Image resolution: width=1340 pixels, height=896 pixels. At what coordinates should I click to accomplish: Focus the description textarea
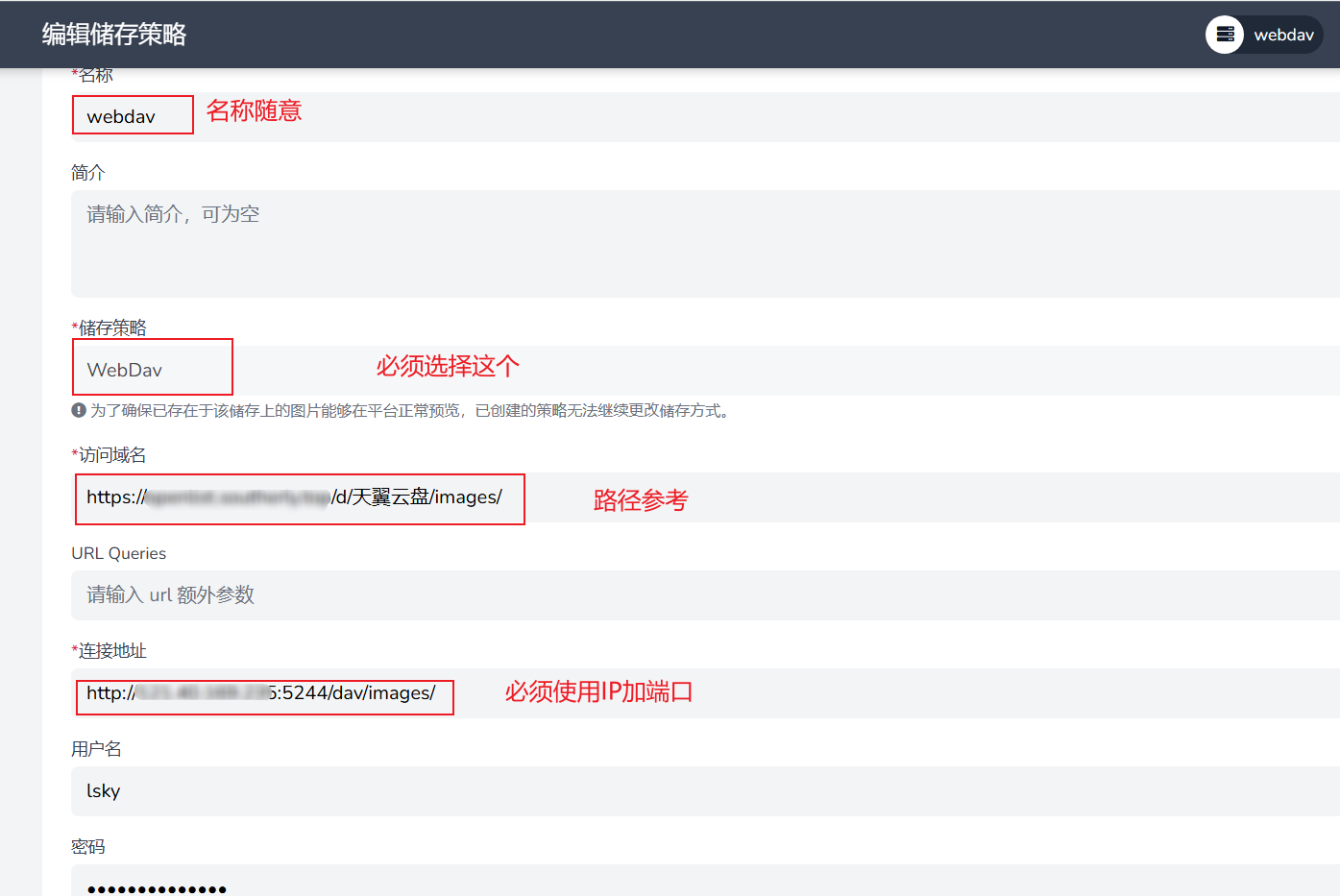[705, 243]
